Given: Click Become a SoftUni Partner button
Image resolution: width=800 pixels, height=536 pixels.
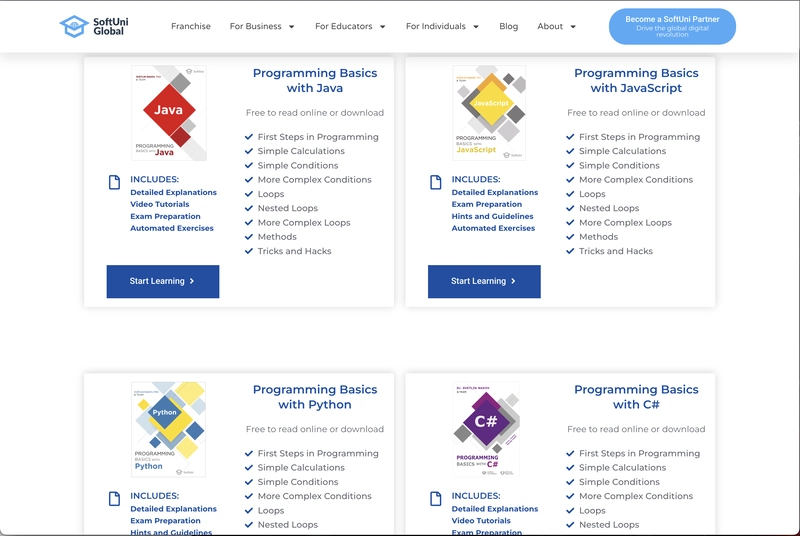Looking at the screenshot, I should pyautogui.click(x=672, y=27).
